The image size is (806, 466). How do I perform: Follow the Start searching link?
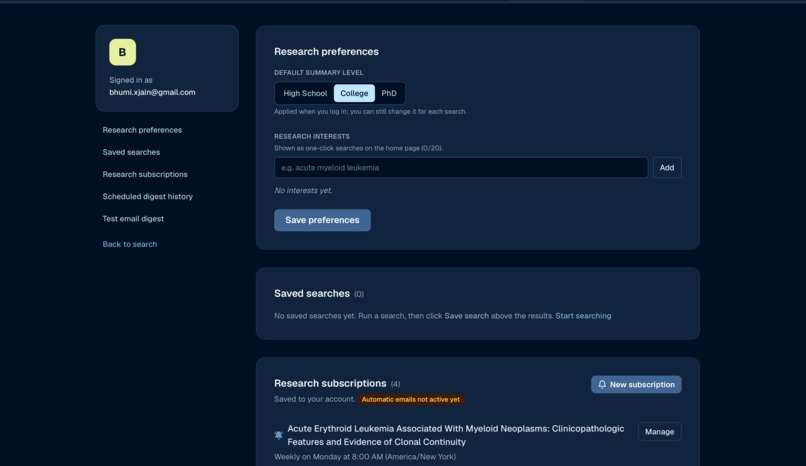pos(583,316)
